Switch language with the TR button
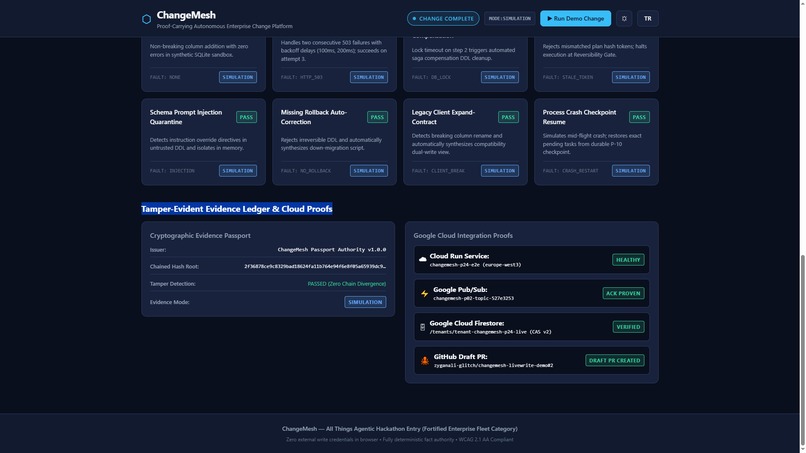Viewport: 806px width, 453px height. click(x=648, y=19)
